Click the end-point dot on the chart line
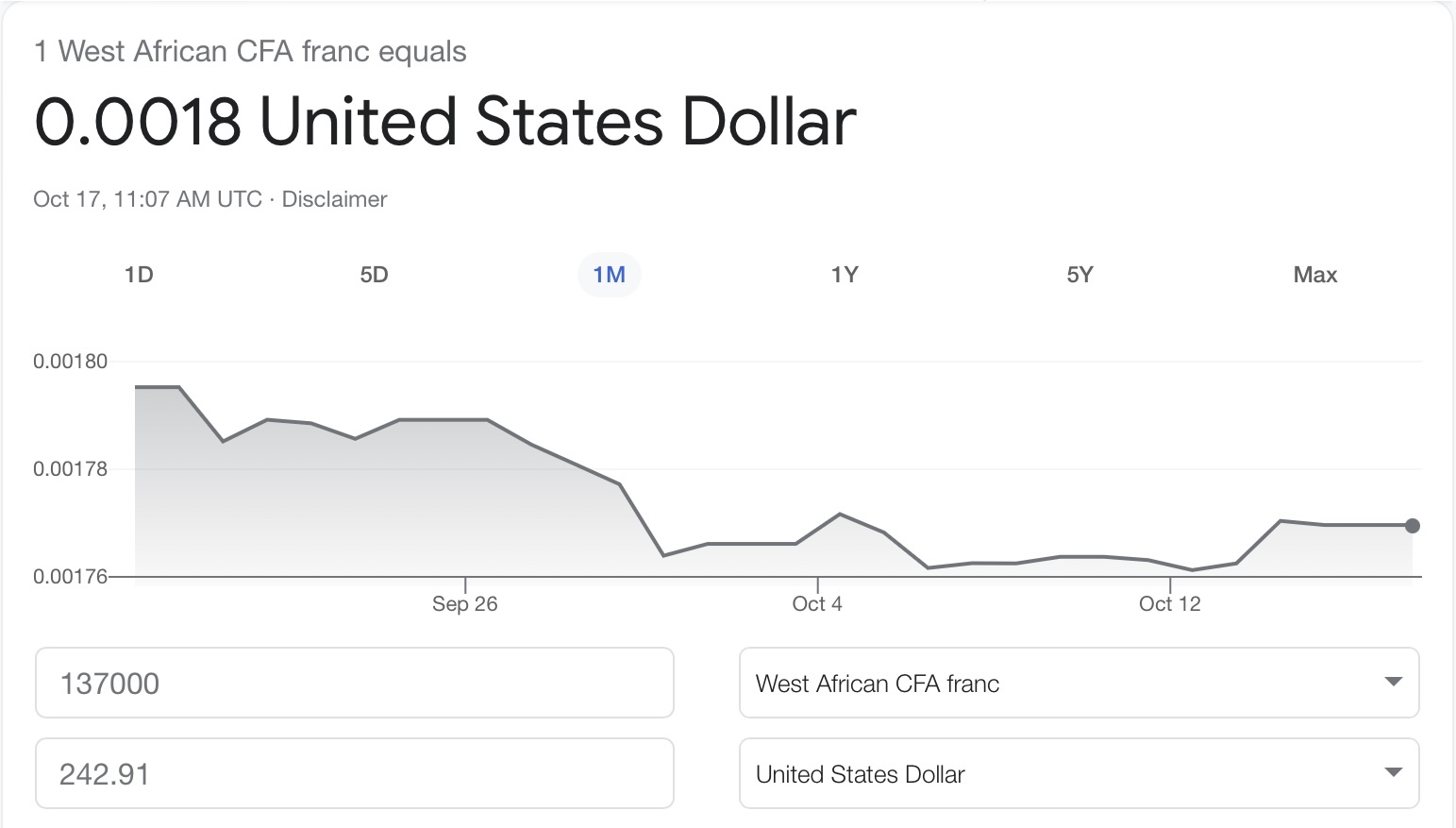Viewport: 1456px width, 828px height. tap(1412, 526)
